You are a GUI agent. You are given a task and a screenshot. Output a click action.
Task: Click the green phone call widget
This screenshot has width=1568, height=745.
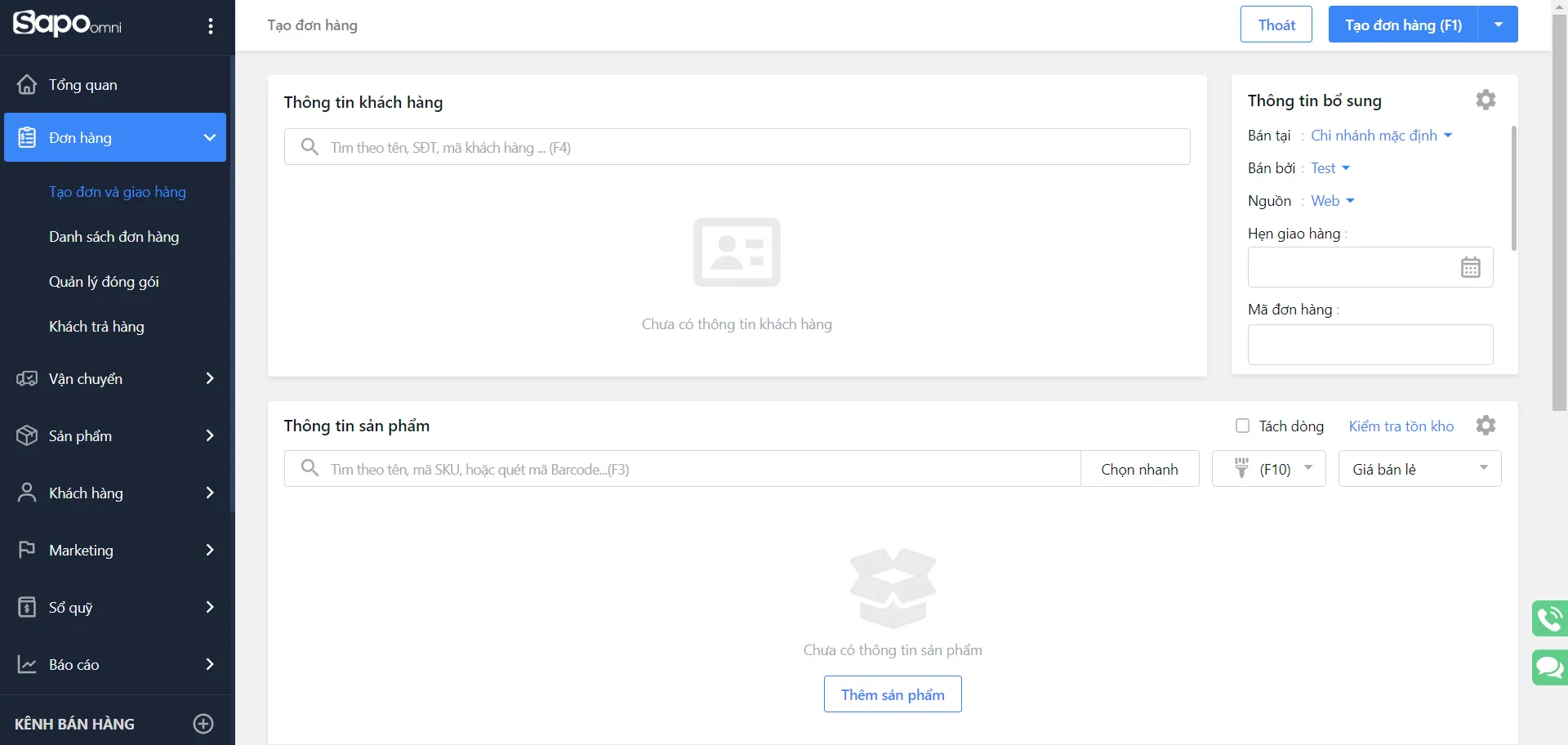[1549, 618]
